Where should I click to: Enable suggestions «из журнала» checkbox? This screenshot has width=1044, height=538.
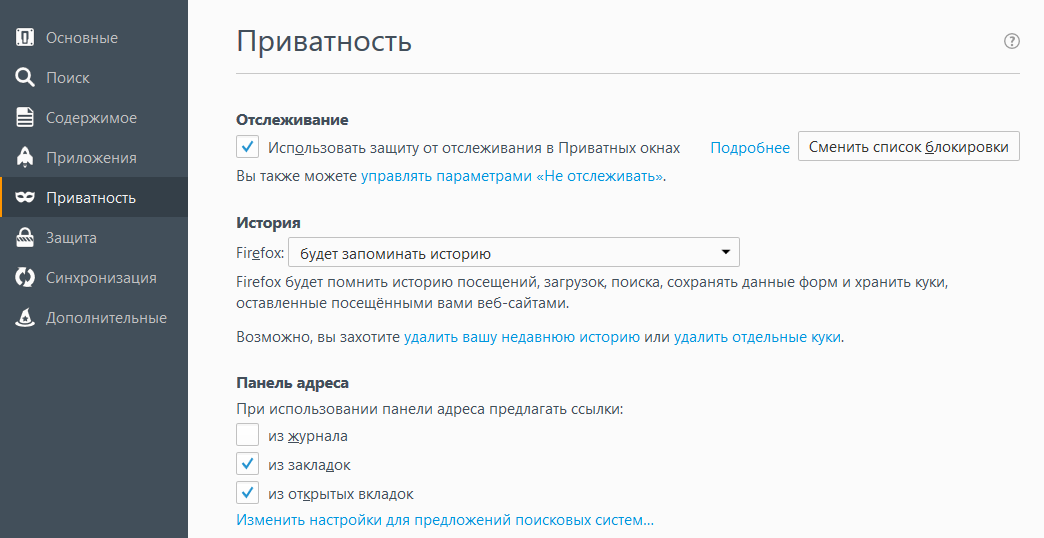click(x=247, y=435)
